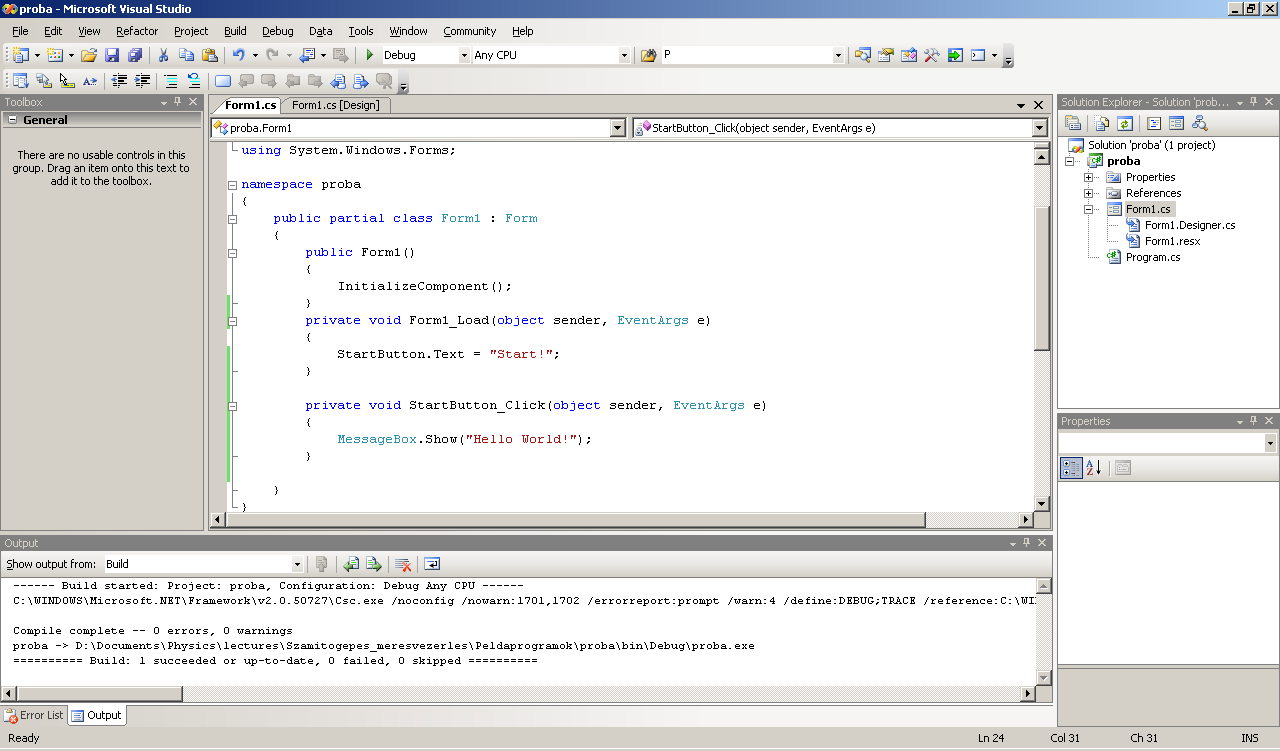Toggle word wrap in the Output window
Viewport: 1280px width, 751px height.
tap(432, 564)
